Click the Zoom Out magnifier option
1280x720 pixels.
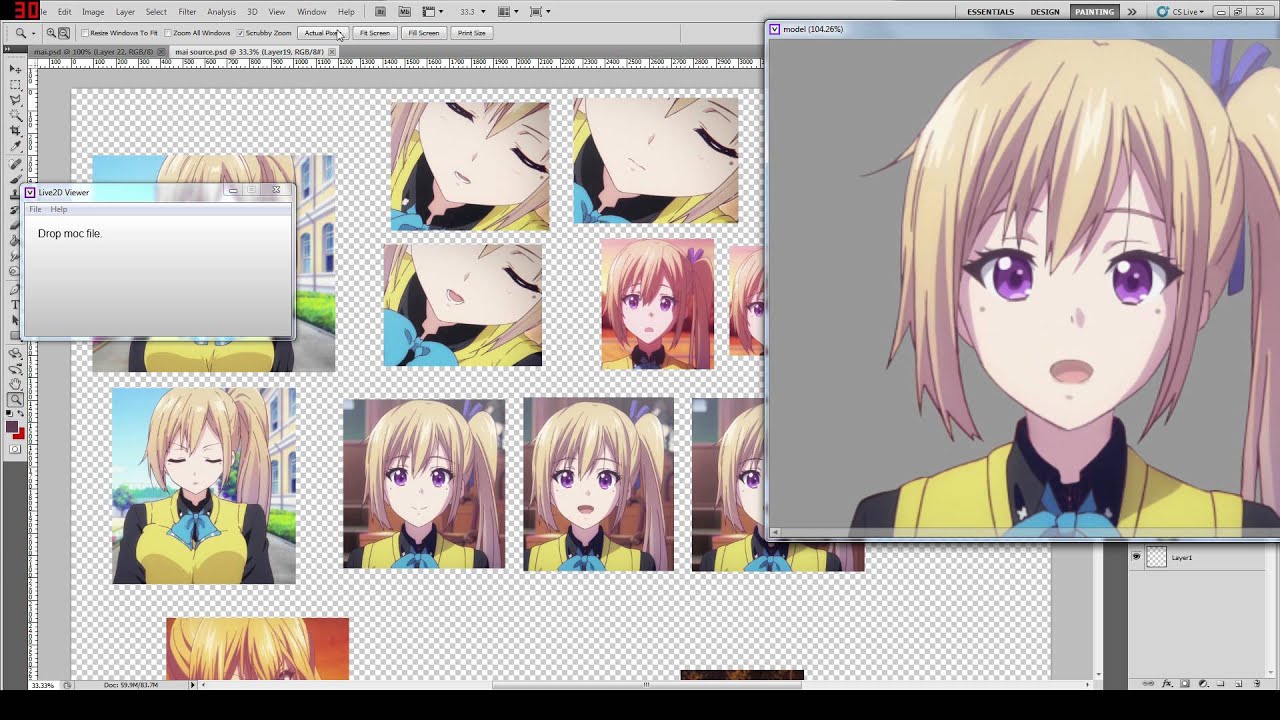click(64, 33)
